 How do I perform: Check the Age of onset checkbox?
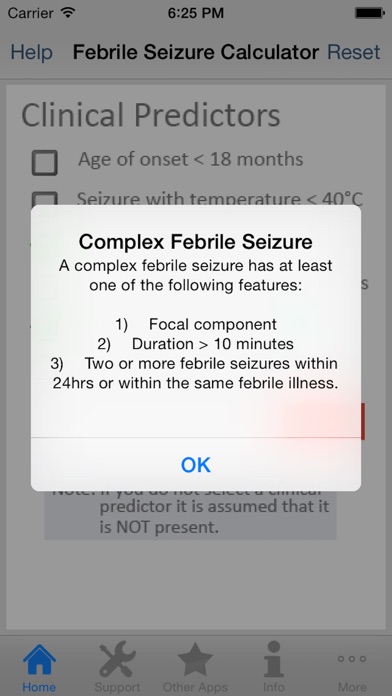tap(44, 162)
